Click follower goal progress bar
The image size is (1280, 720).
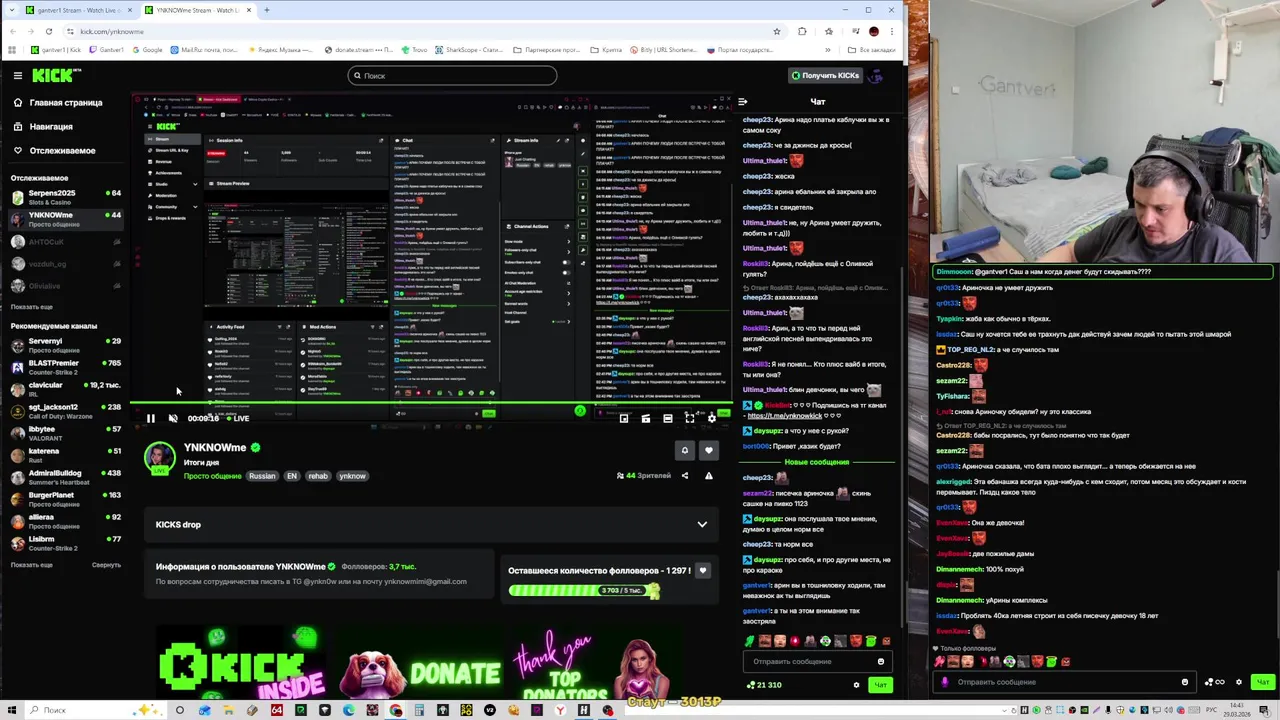[x=584, y=590]
